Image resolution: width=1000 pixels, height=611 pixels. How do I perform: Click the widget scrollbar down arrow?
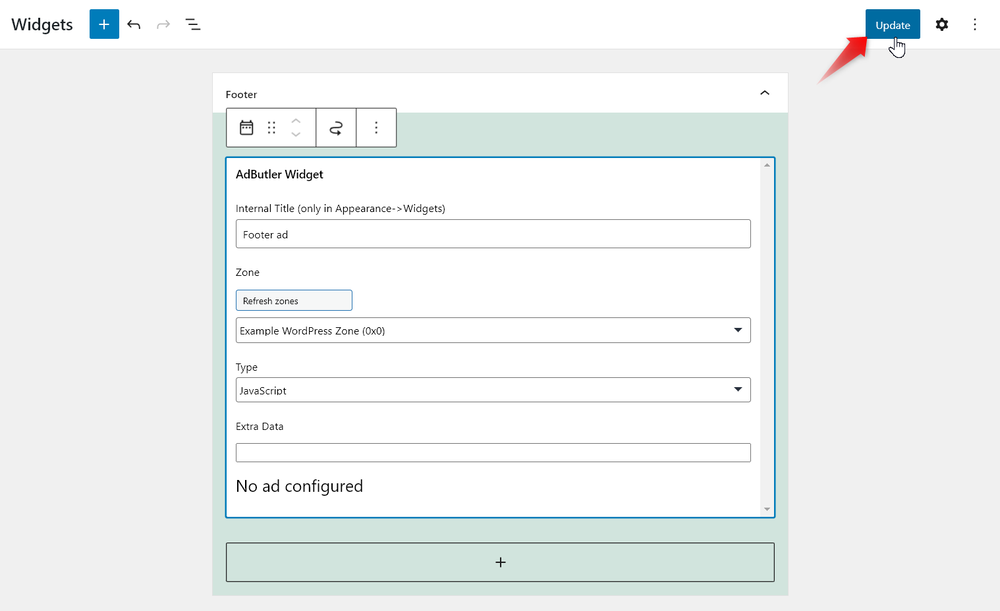click(767, 509)
